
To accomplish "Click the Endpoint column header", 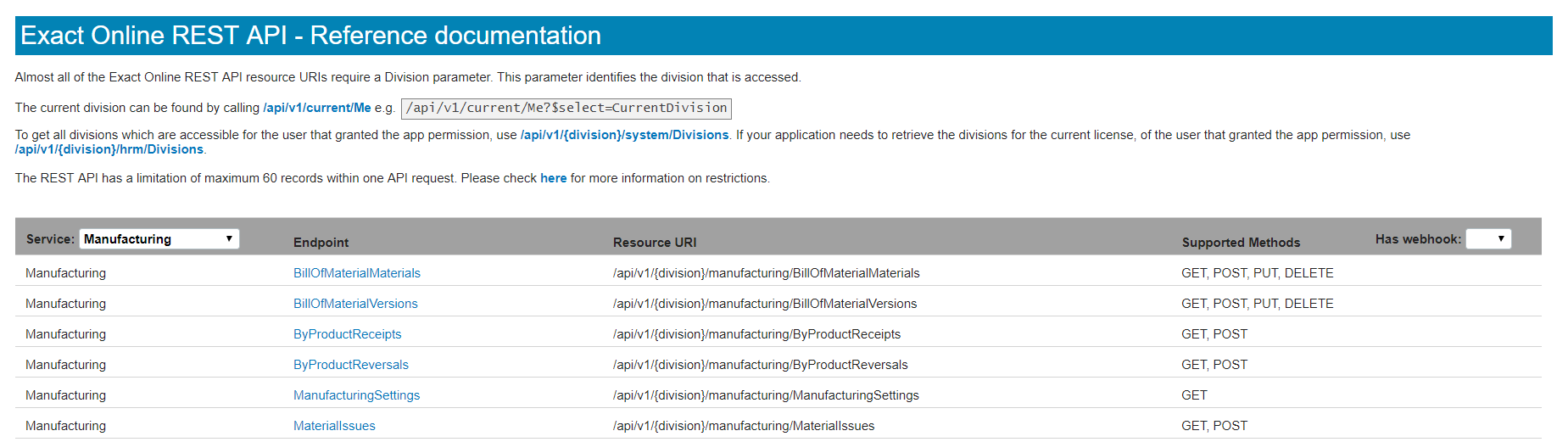I will [x=321, y=243].
